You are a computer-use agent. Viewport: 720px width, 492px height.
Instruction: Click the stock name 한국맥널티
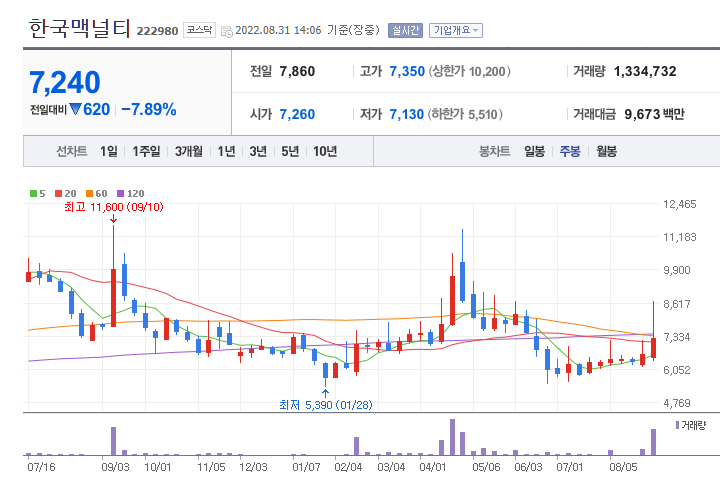(79, 28)
